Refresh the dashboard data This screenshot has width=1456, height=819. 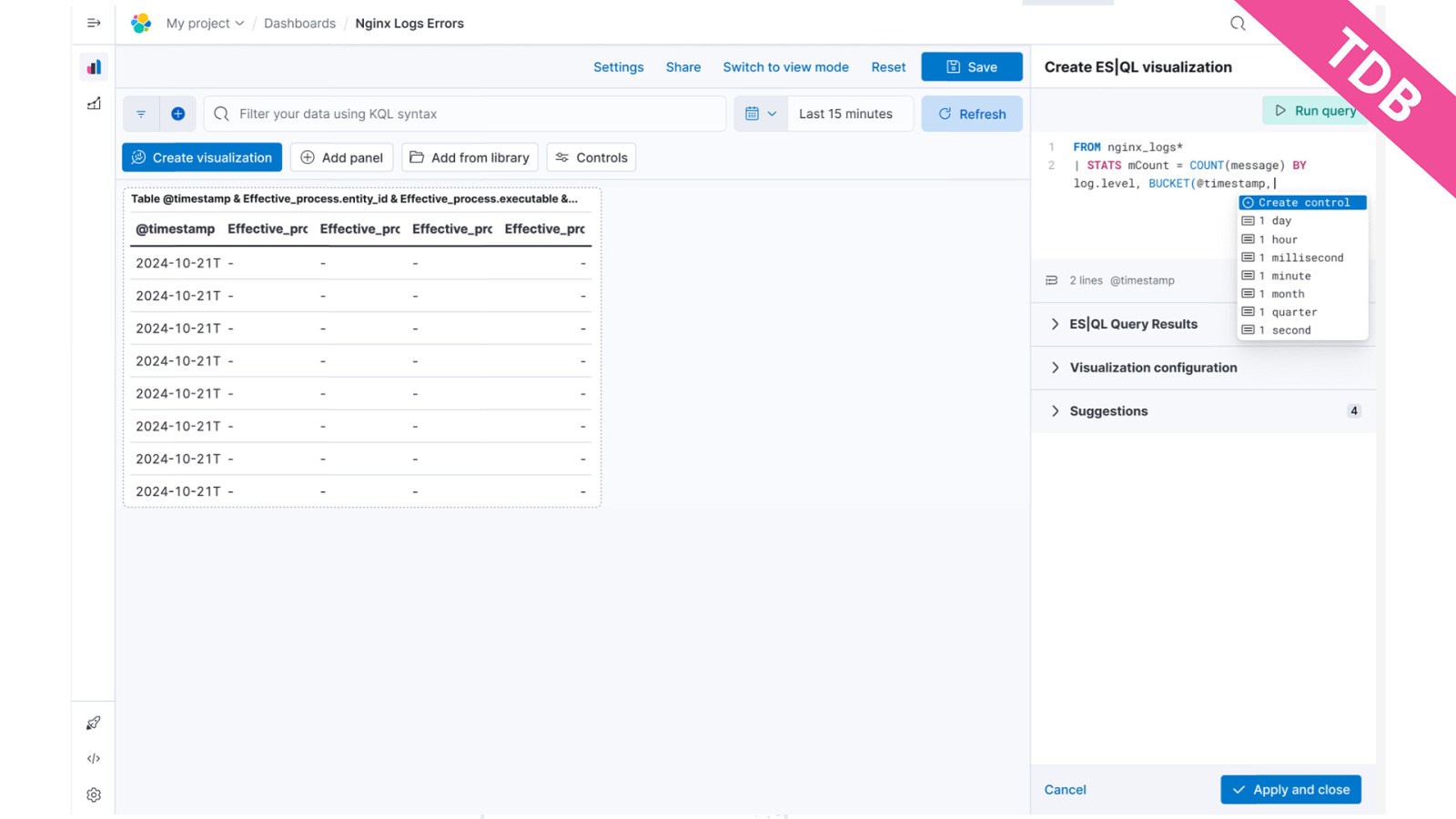[972, 114]
